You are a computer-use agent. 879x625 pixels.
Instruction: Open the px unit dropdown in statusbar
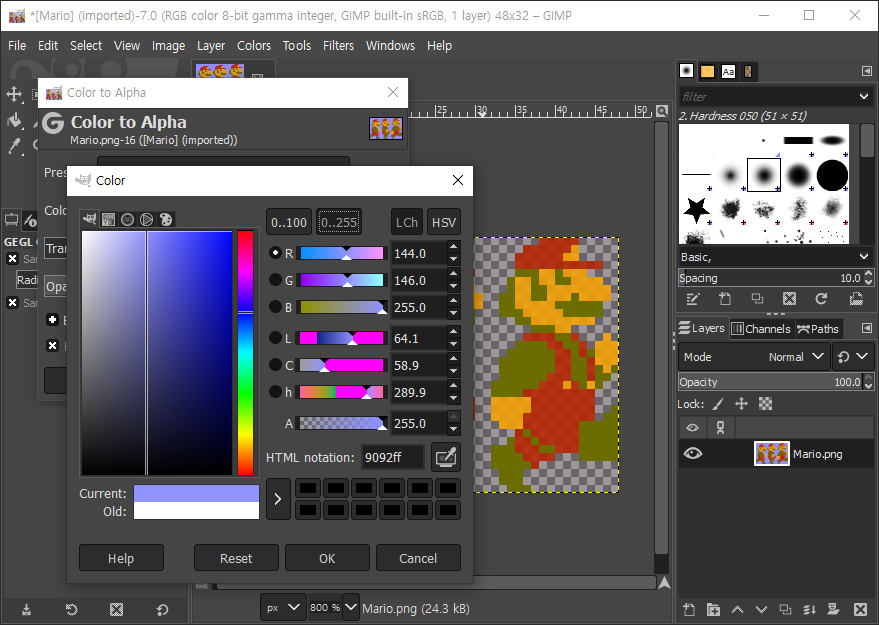pos(283,608)
